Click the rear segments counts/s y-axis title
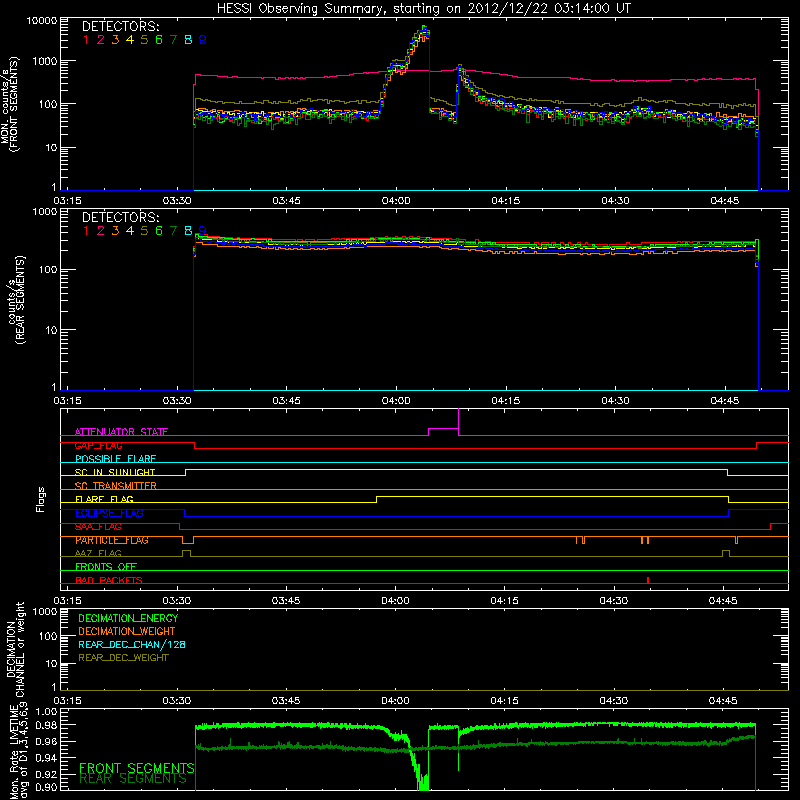 tap(16, 300)
